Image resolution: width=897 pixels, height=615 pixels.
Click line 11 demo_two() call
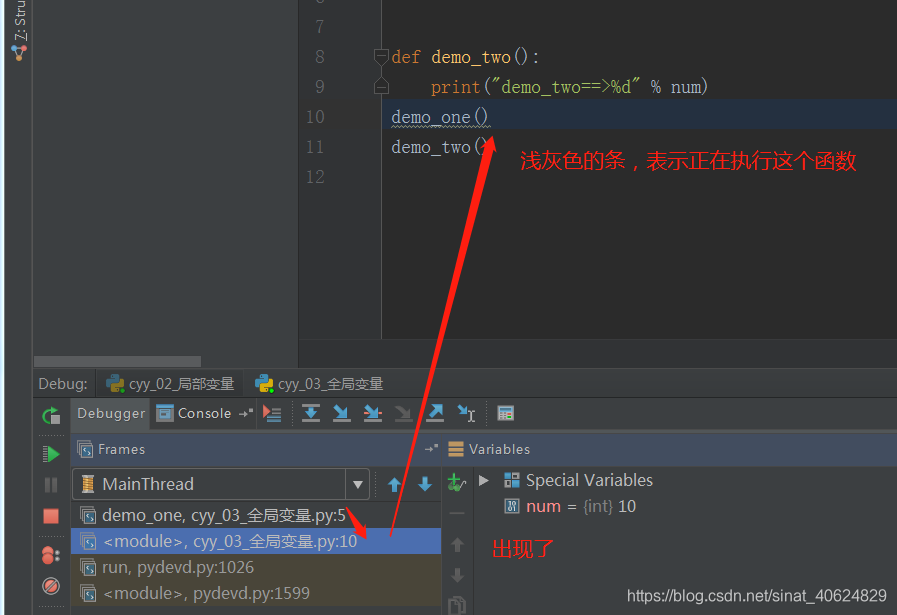coord(439,147)
